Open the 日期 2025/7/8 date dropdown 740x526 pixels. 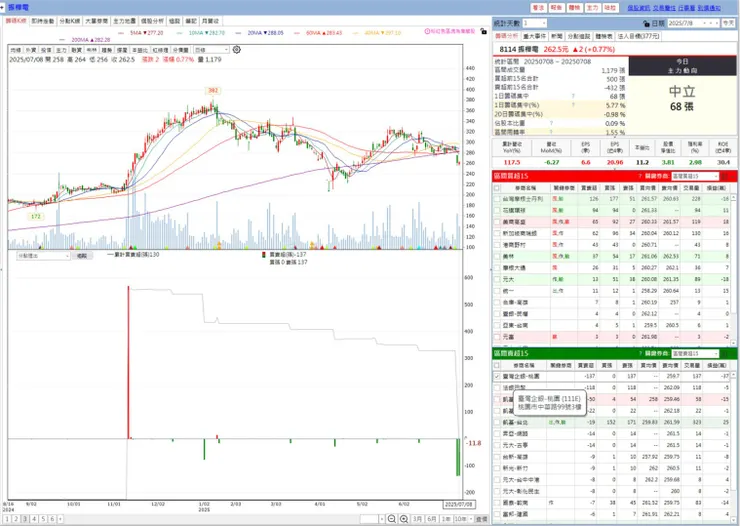coord(693,23)
